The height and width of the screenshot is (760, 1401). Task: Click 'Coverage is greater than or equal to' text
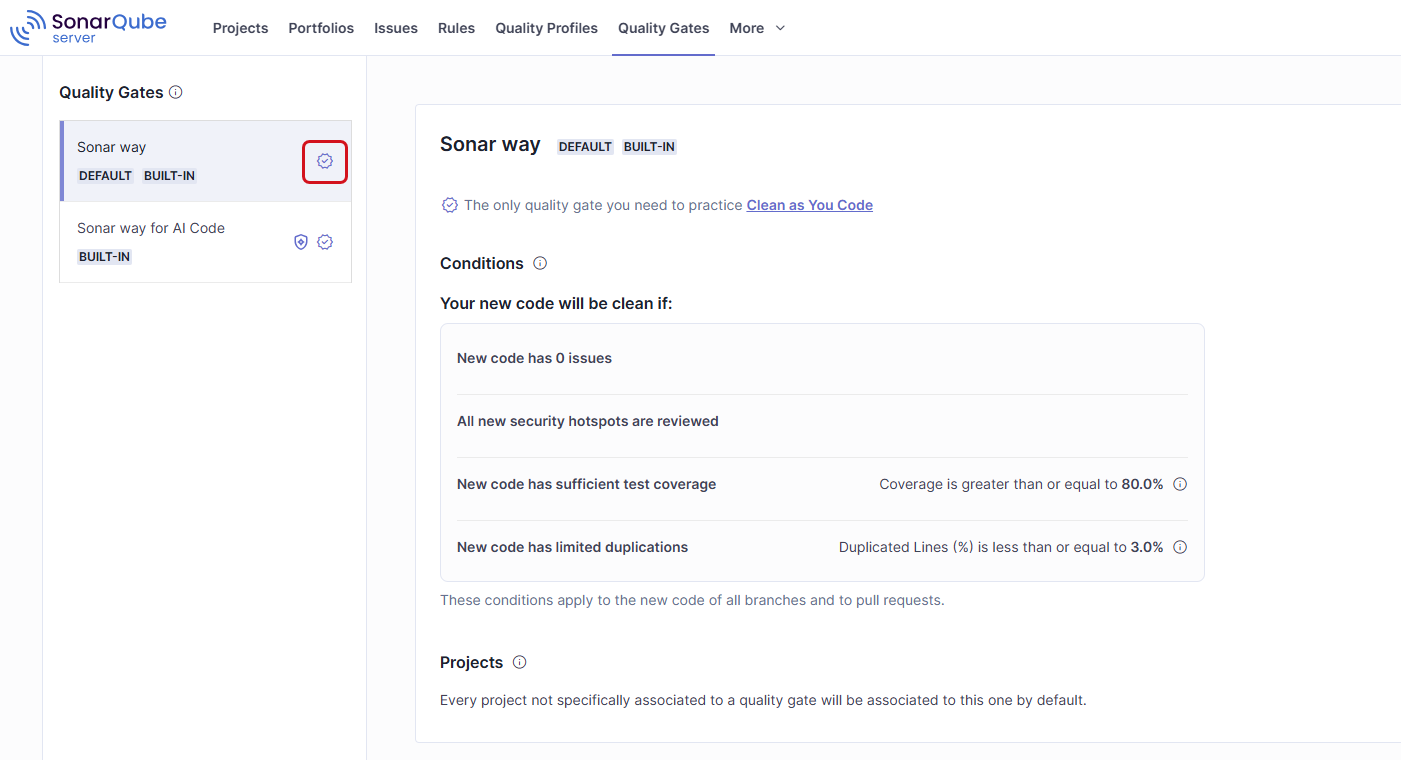click(998, 484)
